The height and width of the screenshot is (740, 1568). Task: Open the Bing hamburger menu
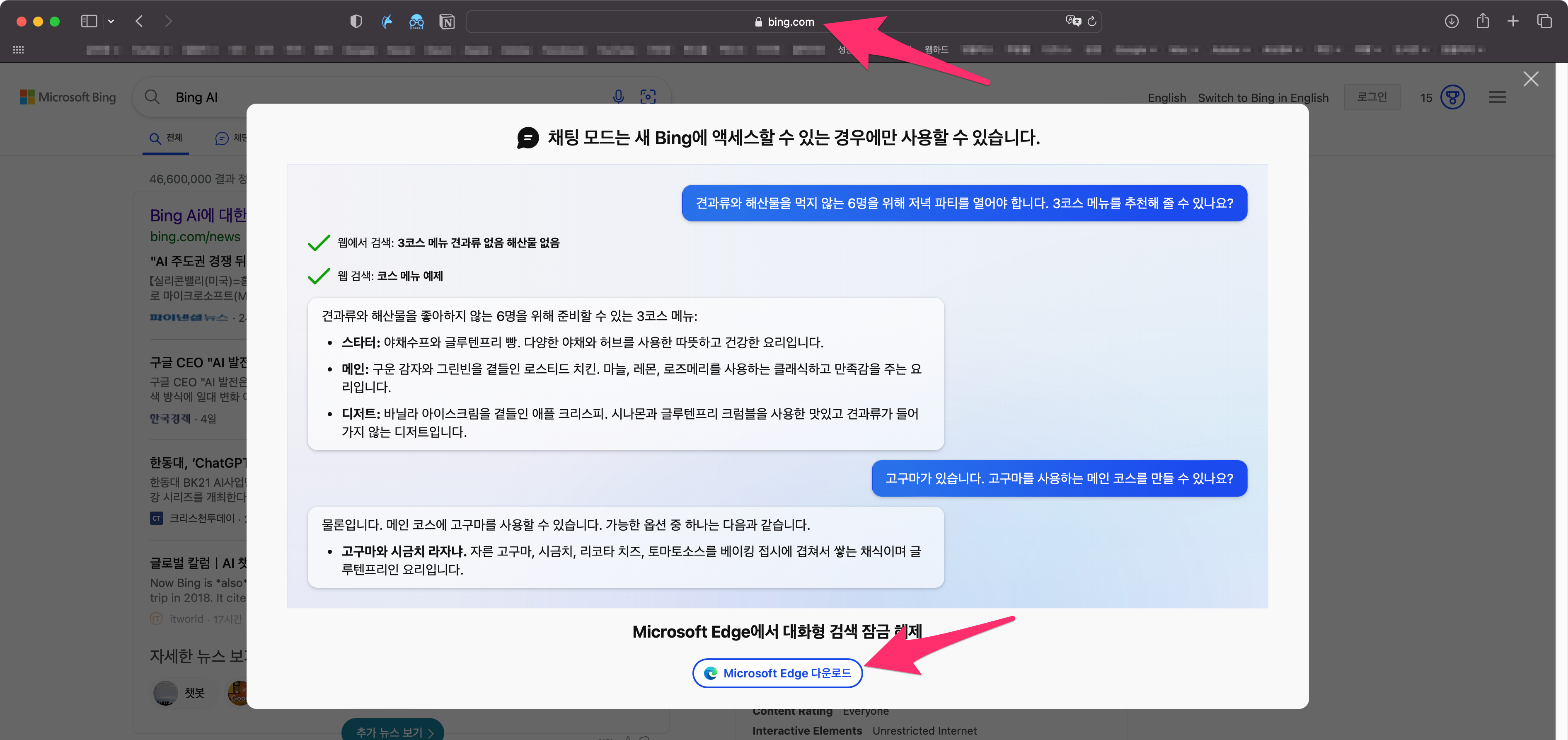1498,97
